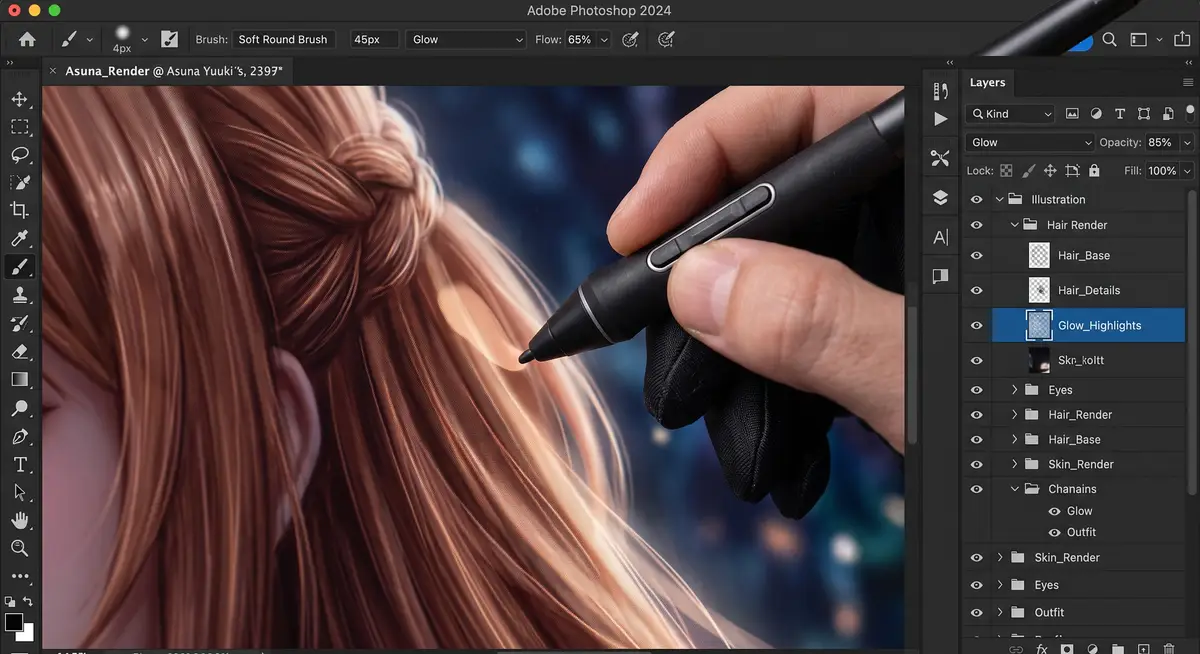Select the Move tool

(19, 99)
